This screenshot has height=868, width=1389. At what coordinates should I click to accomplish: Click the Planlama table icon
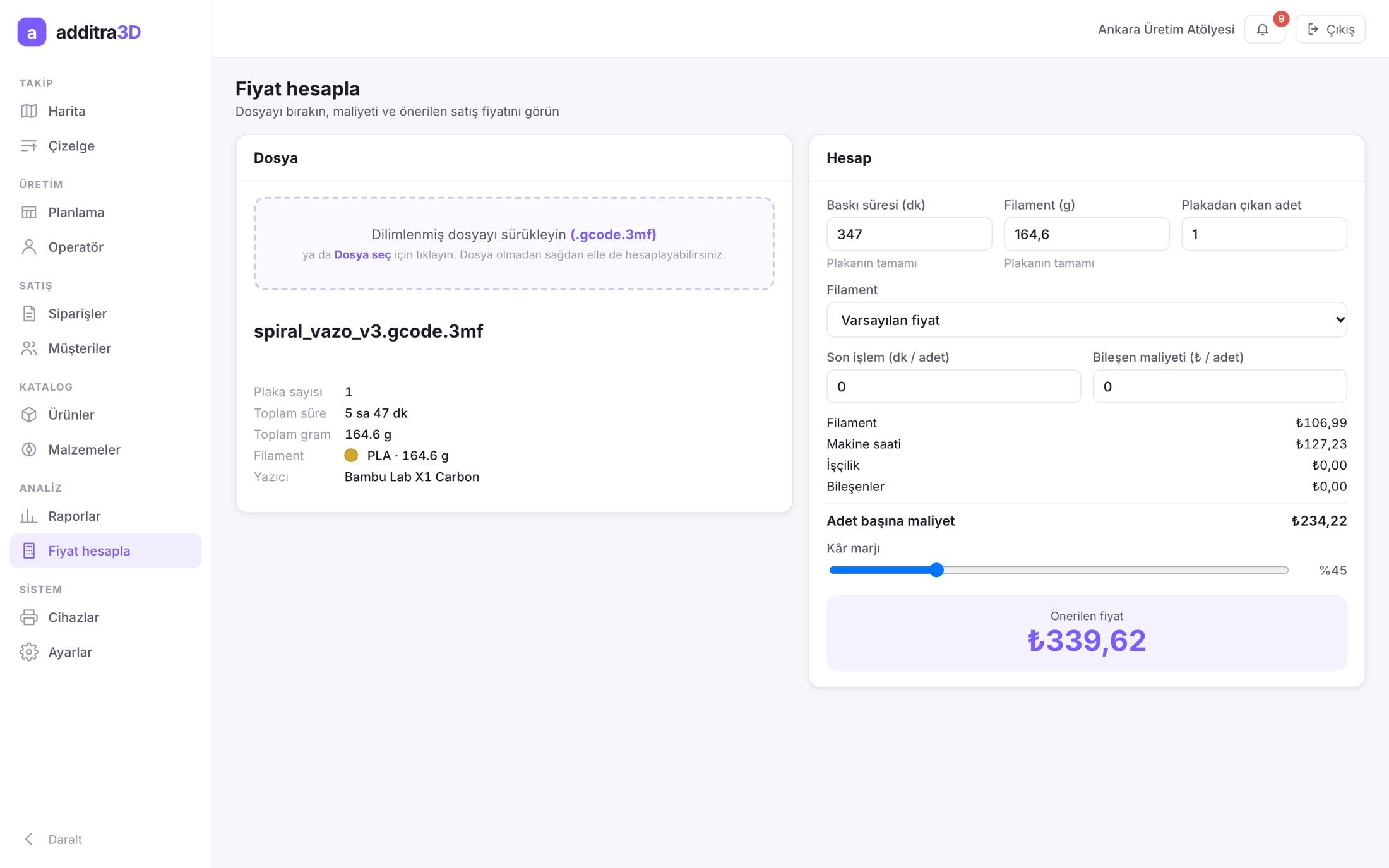pos(29,212)
